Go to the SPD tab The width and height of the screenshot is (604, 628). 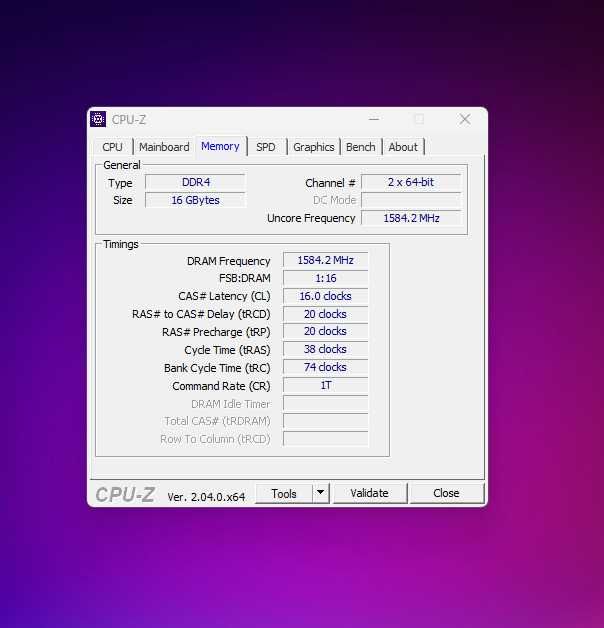266,147
